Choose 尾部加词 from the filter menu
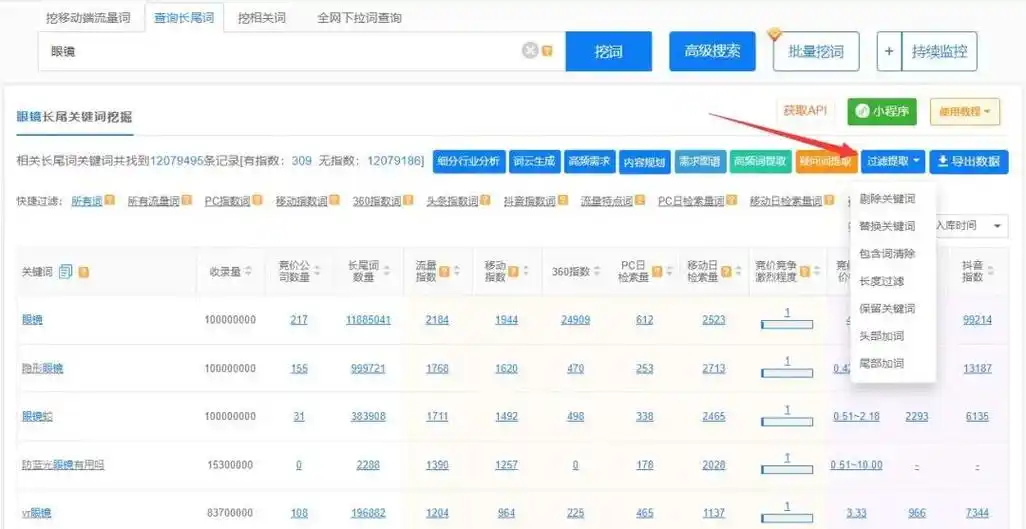1026x529 pixels. coord(882,363)
